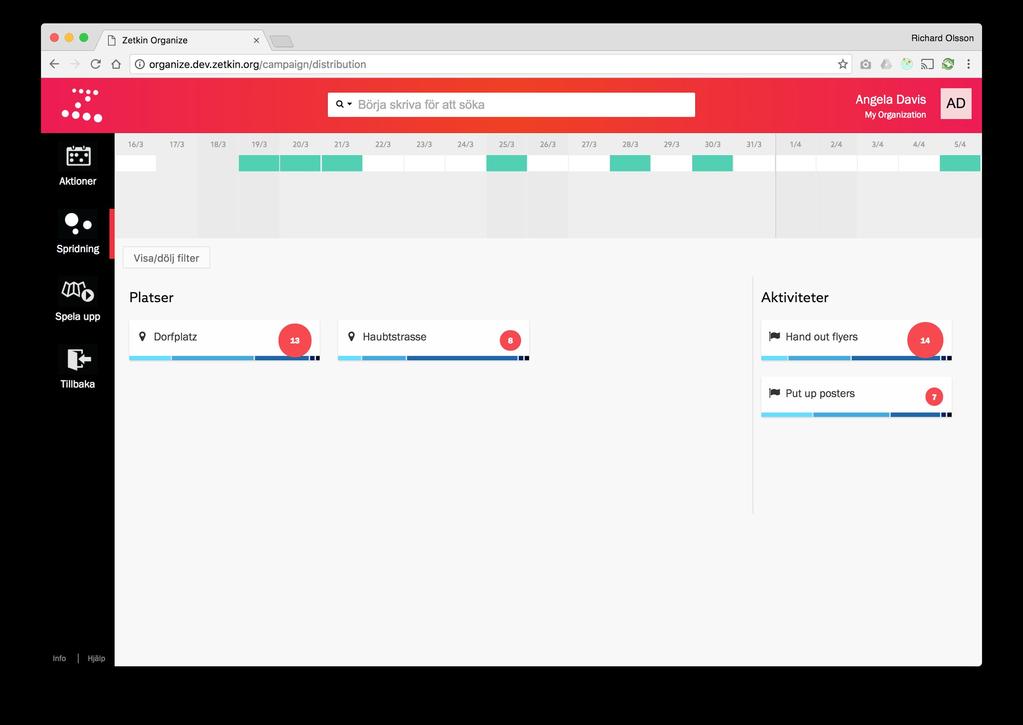
Task: Open a new browser tab
Action: click(x=282, y=42)
